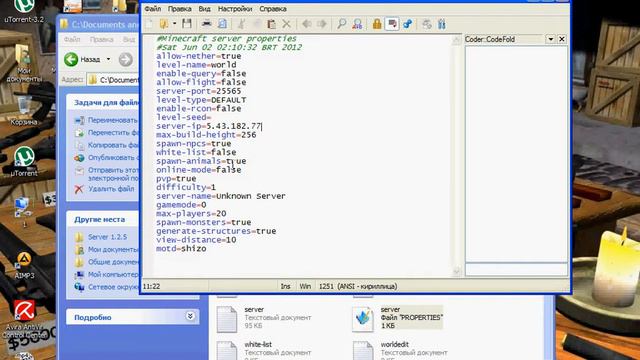Click the max-players=20 line
Image resolution: width=640 pixels, height=360 pixels.
(x=191, y=213)
